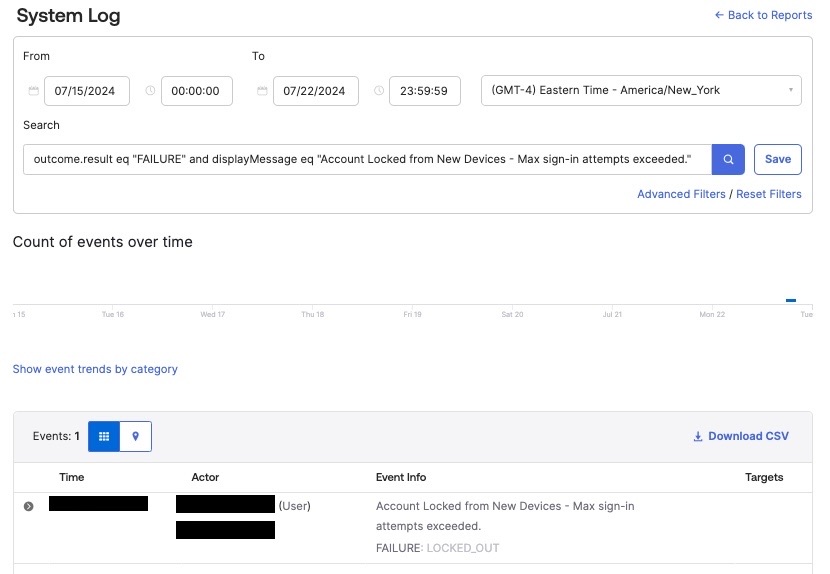The height and width of the screenshot is (574, 830).
Task: Expand the locked out event row
Action: pos(28,506)
